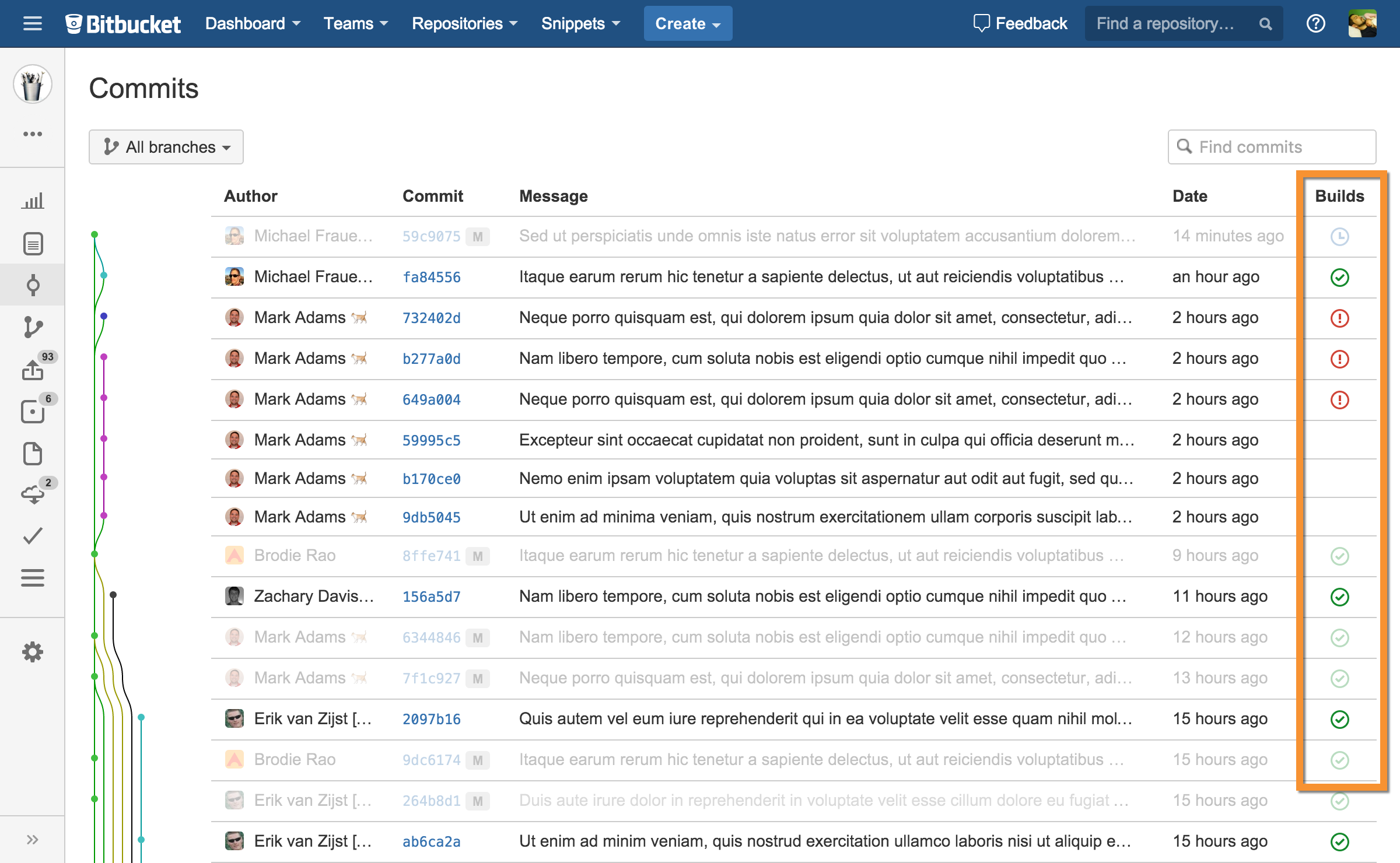Open the repository Overview graph icon
This screenshot has height=863, width=1400.
click(x=33, y=201)
